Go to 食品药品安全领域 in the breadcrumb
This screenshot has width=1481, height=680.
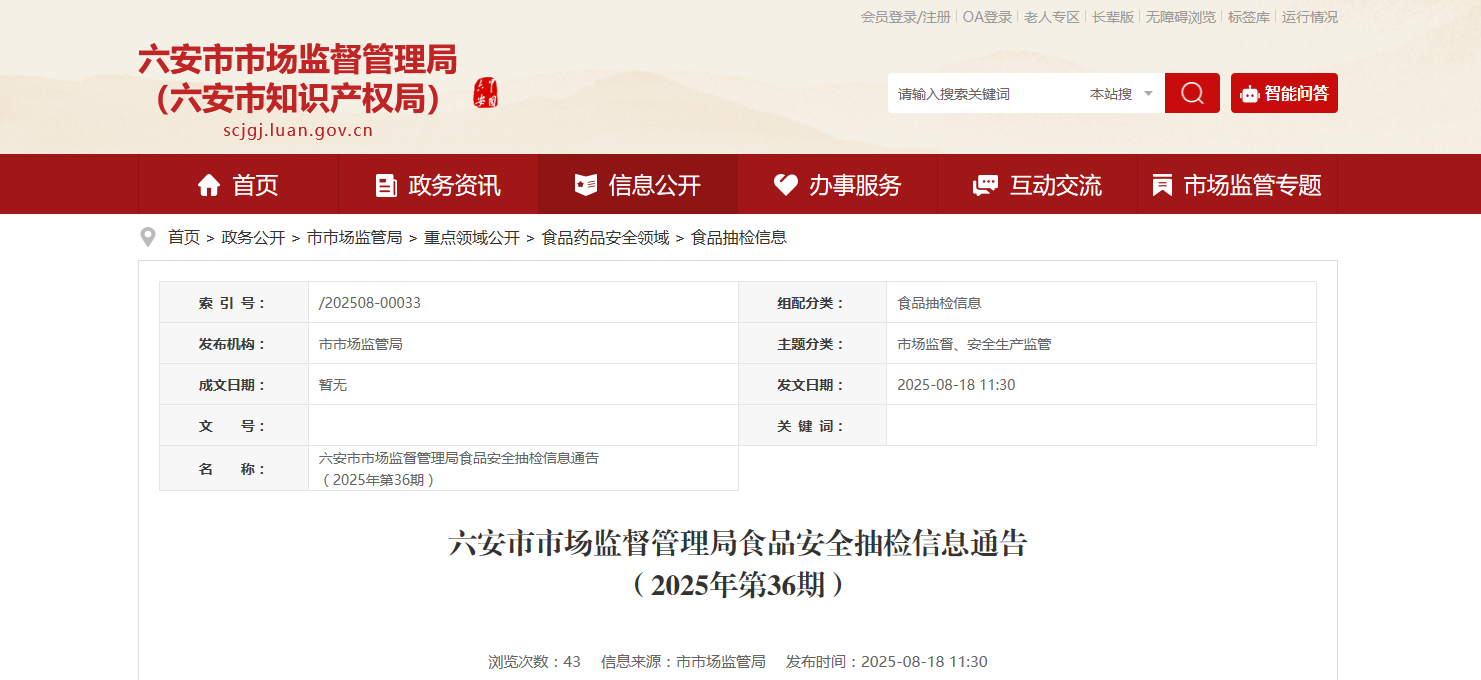[x=606, y=237]
